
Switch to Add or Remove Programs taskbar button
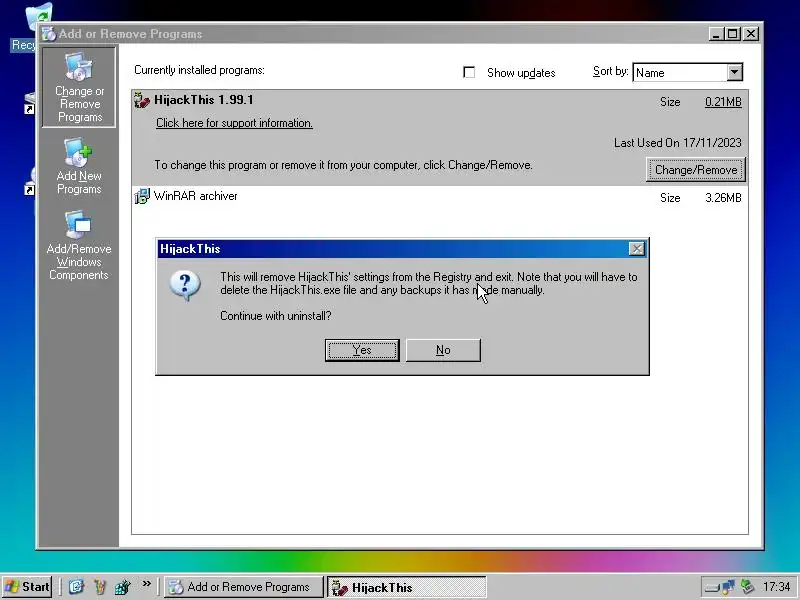(x=244, y=587)
